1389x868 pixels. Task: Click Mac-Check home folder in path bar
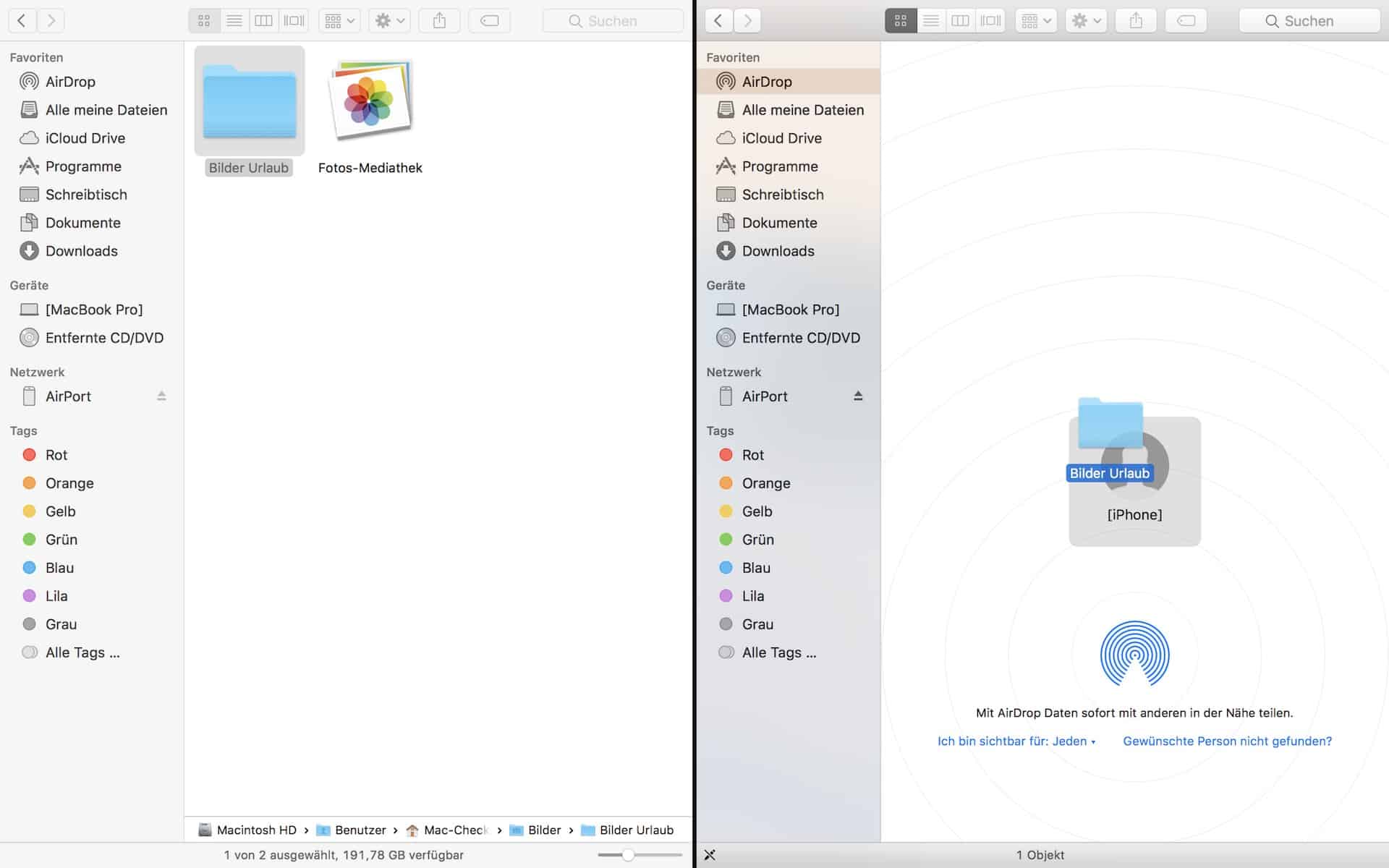coord(447,830)
